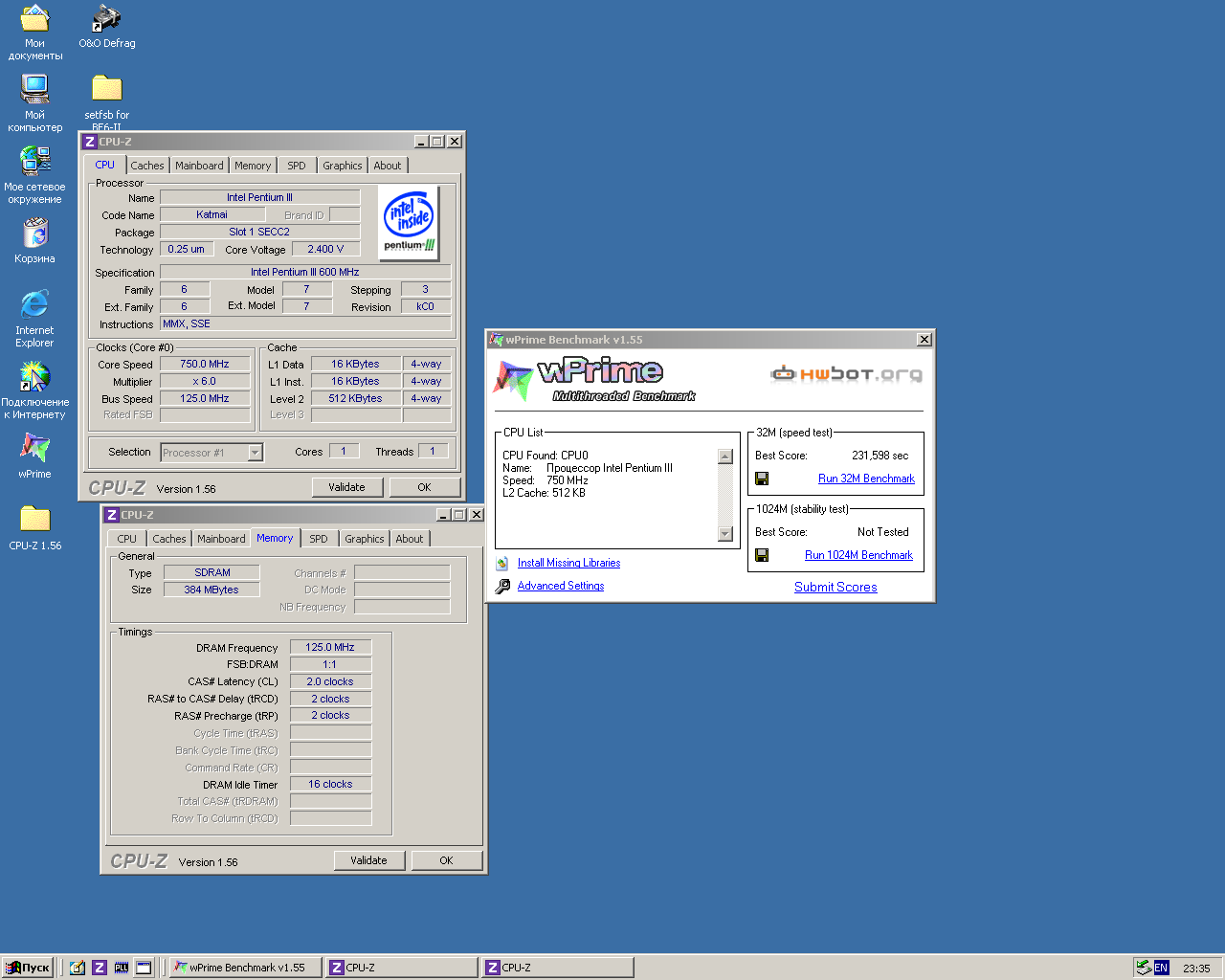Click the floppy save icon for 1024M score
Image resolution: width=1225 pixels, height=980 pixels.
(x=762, y=555)
